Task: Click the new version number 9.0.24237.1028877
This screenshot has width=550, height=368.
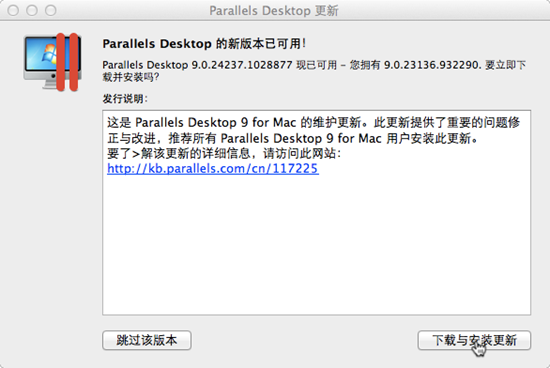Action: point(242,65)
